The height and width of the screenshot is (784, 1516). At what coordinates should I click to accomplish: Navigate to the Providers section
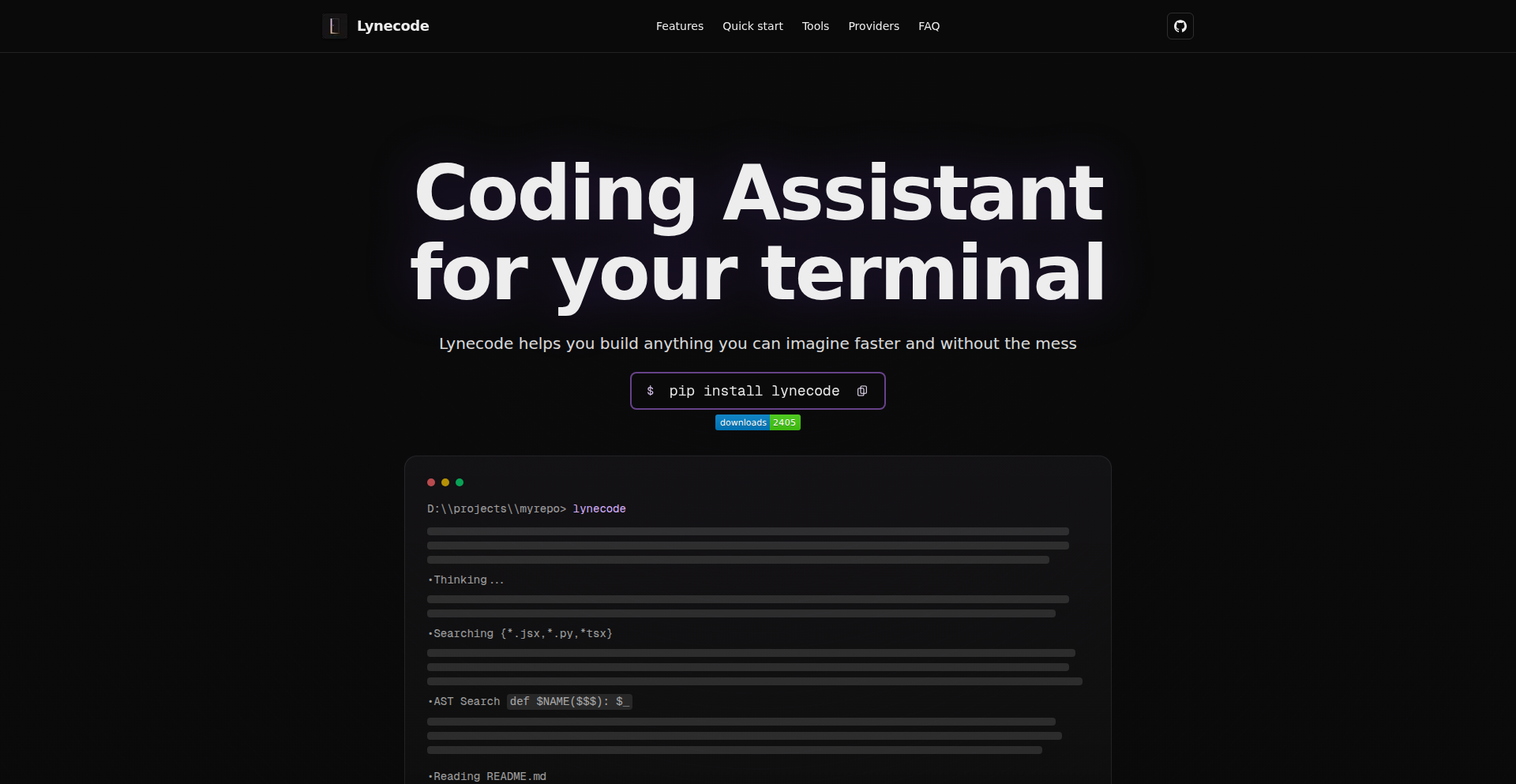(x=873, y=25)
